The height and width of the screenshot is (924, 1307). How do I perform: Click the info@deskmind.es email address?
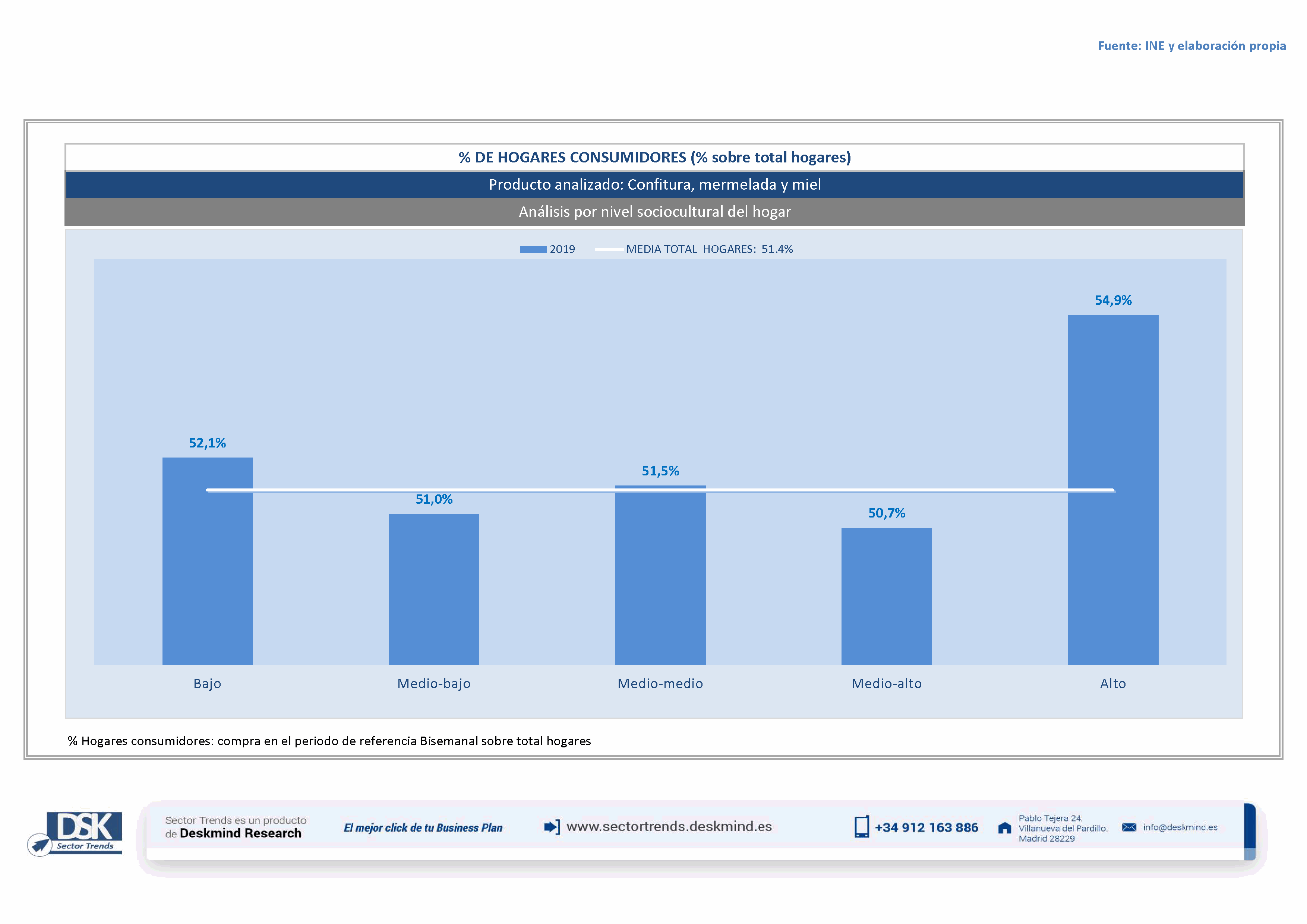coord(1180,827)
